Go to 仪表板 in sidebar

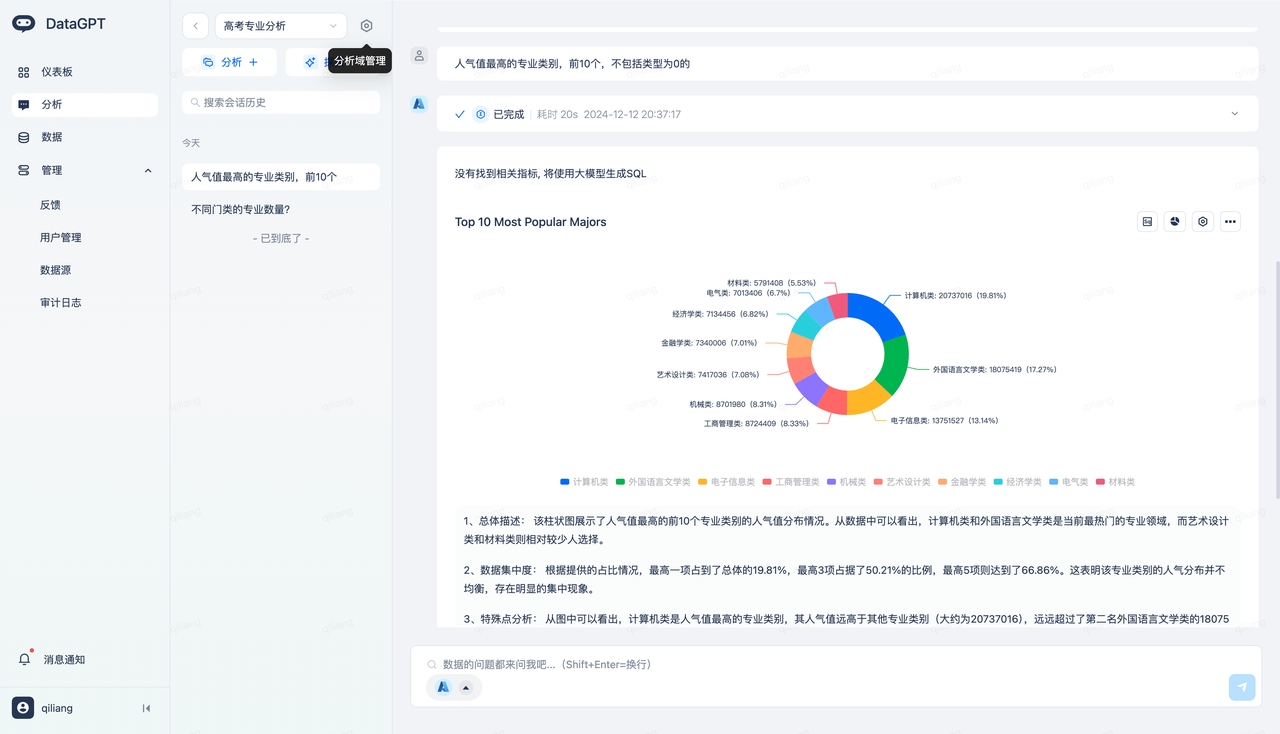57,72
